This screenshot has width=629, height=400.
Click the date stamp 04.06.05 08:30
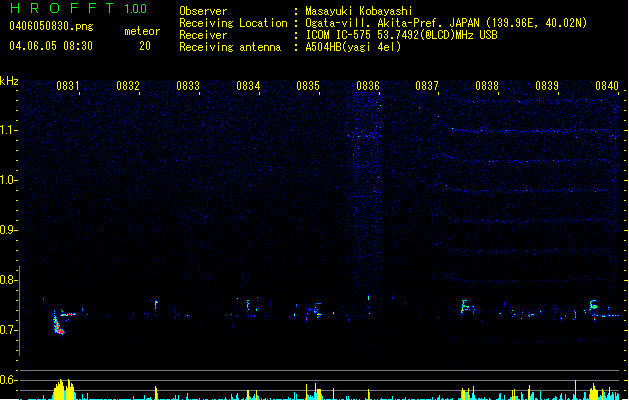51,46
